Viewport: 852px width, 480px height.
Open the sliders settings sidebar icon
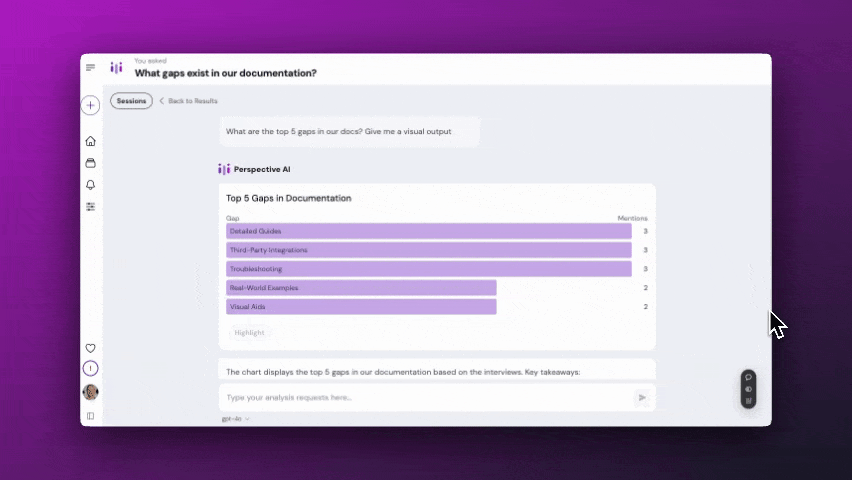click(x=90, y=207)
